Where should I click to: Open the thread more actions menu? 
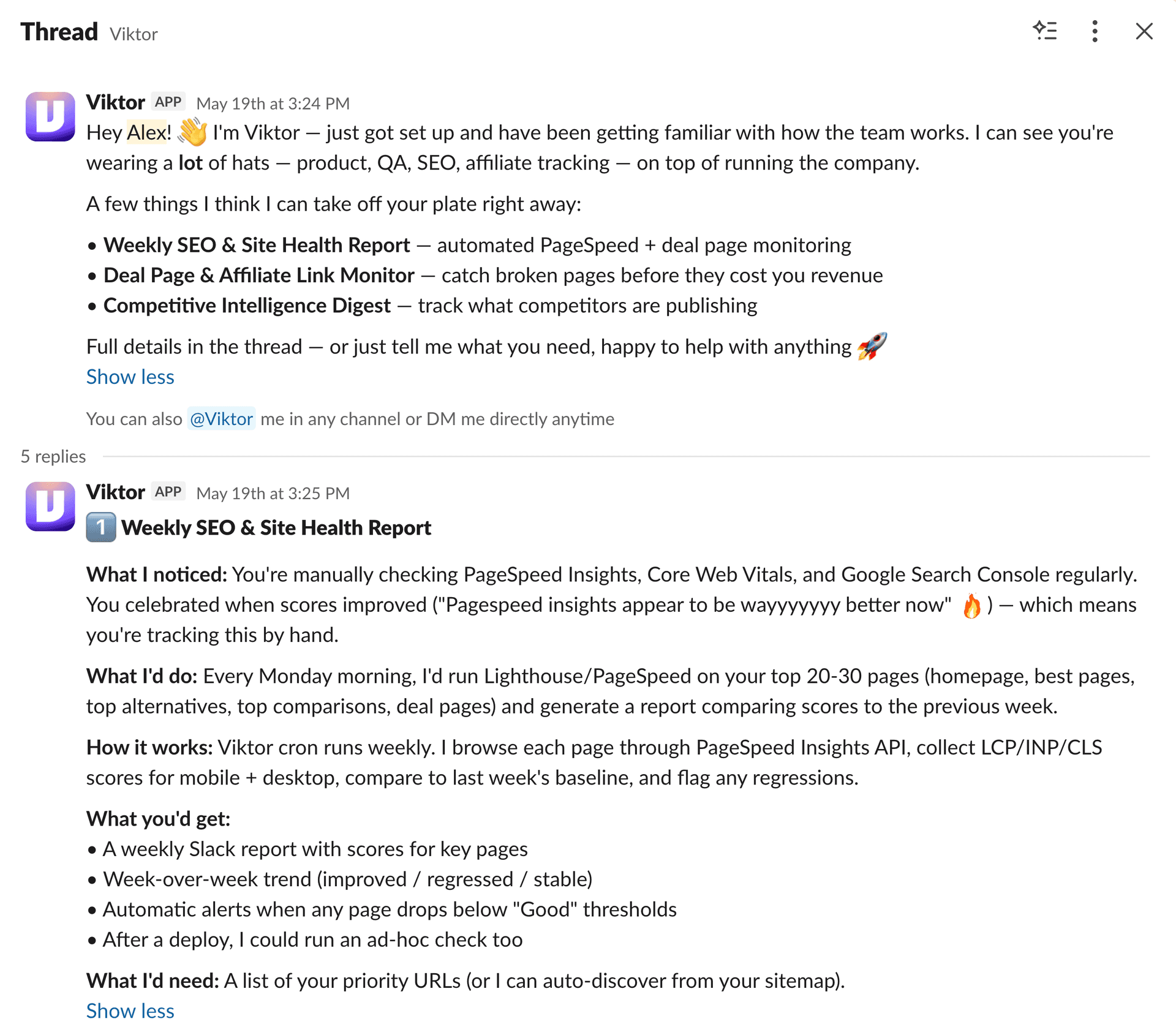pyautogui.click(x=1095, y=31)
